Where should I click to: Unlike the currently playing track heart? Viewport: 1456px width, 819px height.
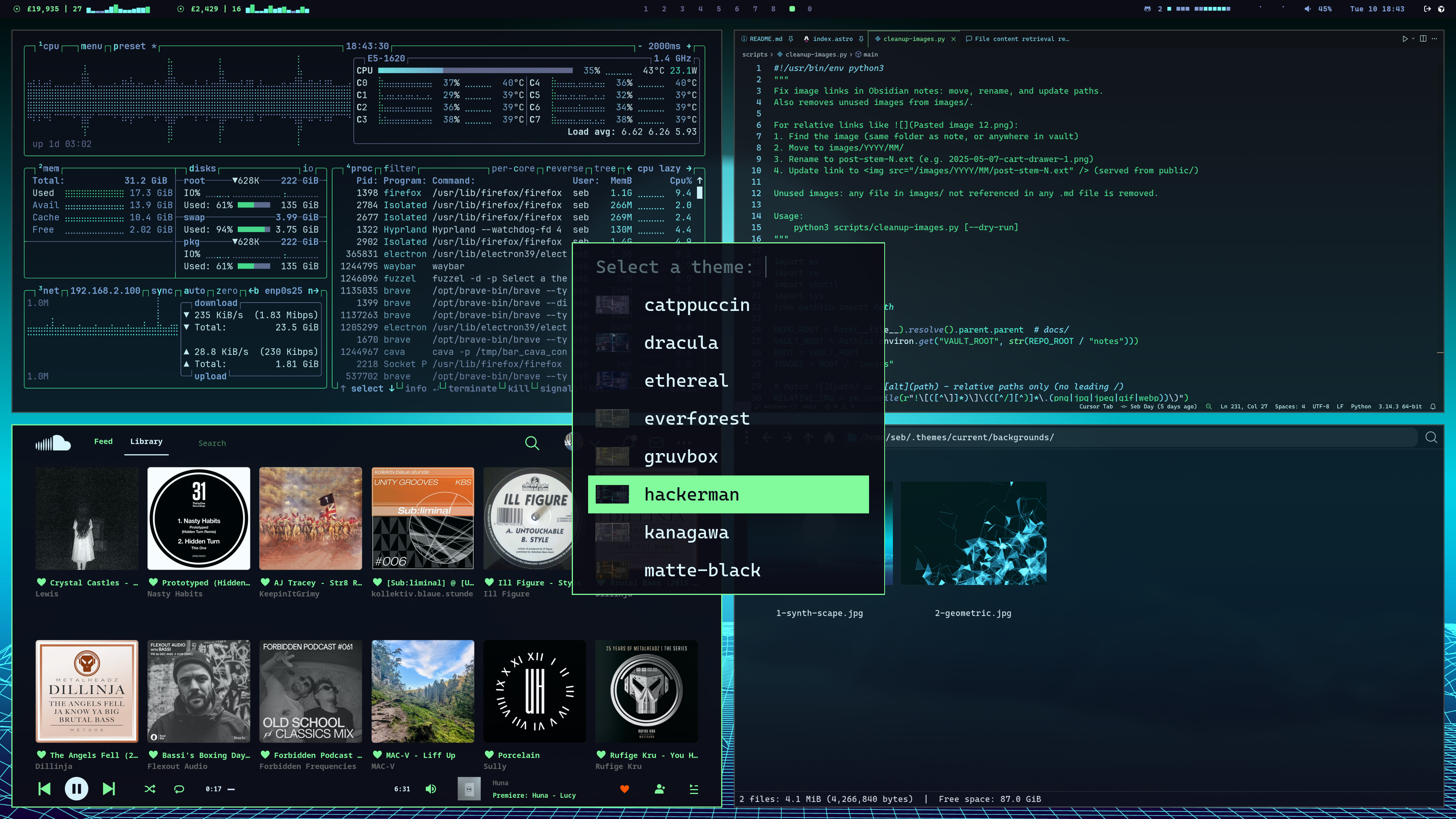click(624, 789)
